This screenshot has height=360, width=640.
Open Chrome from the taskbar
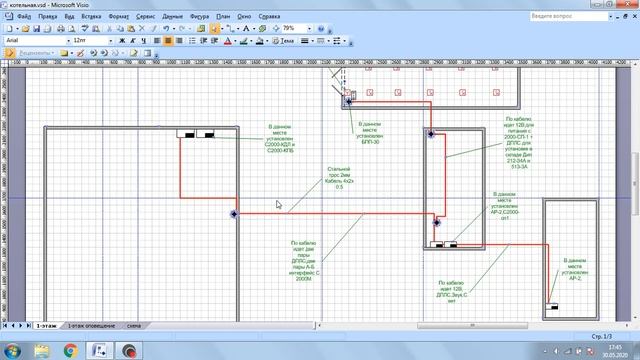(71, 351)
